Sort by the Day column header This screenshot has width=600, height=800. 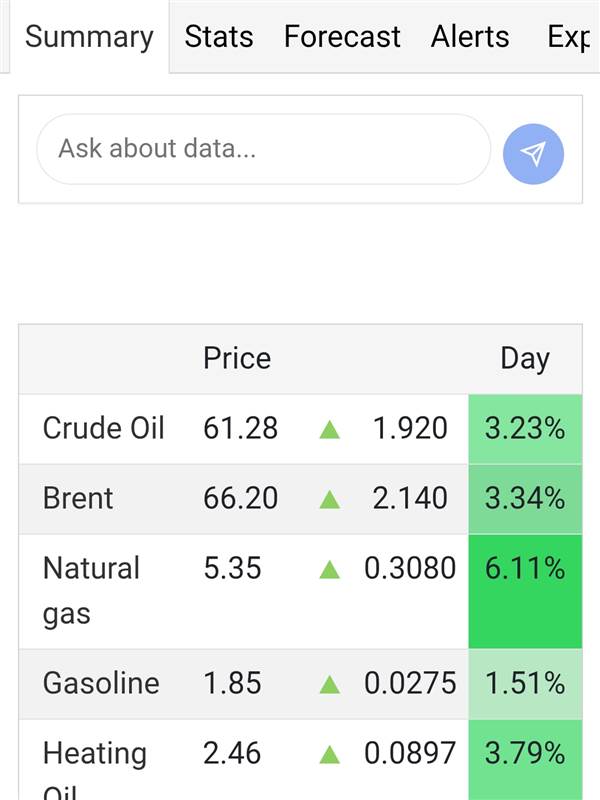525,359
